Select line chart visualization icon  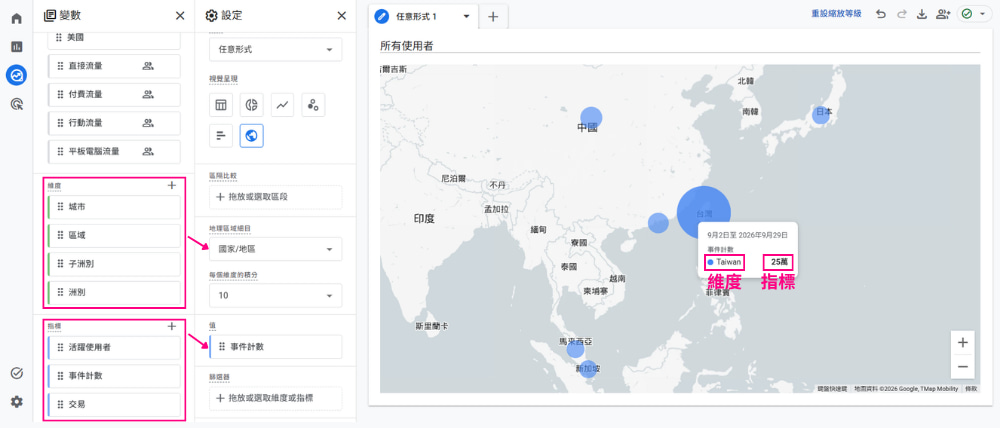point(283,105)
